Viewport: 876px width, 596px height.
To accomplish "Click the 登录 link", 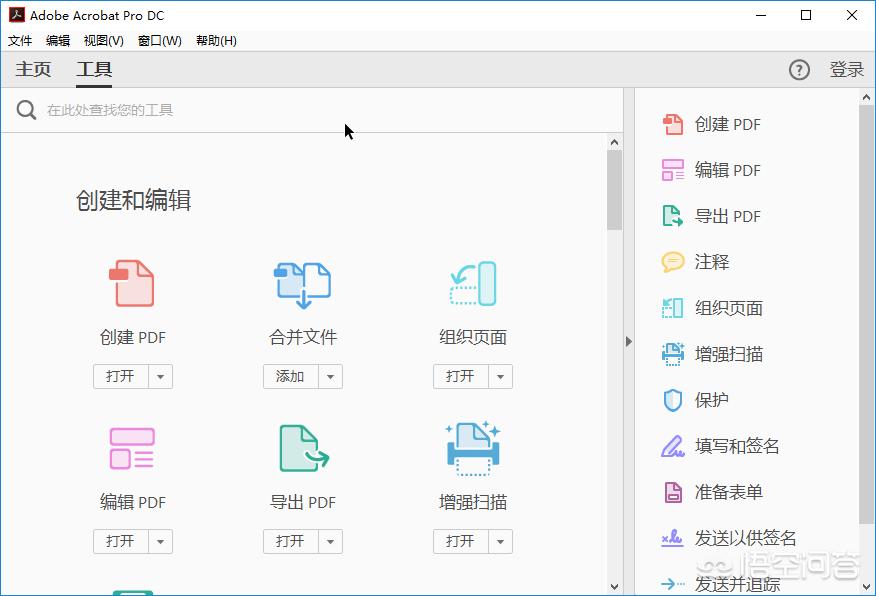I will (846, 69).
